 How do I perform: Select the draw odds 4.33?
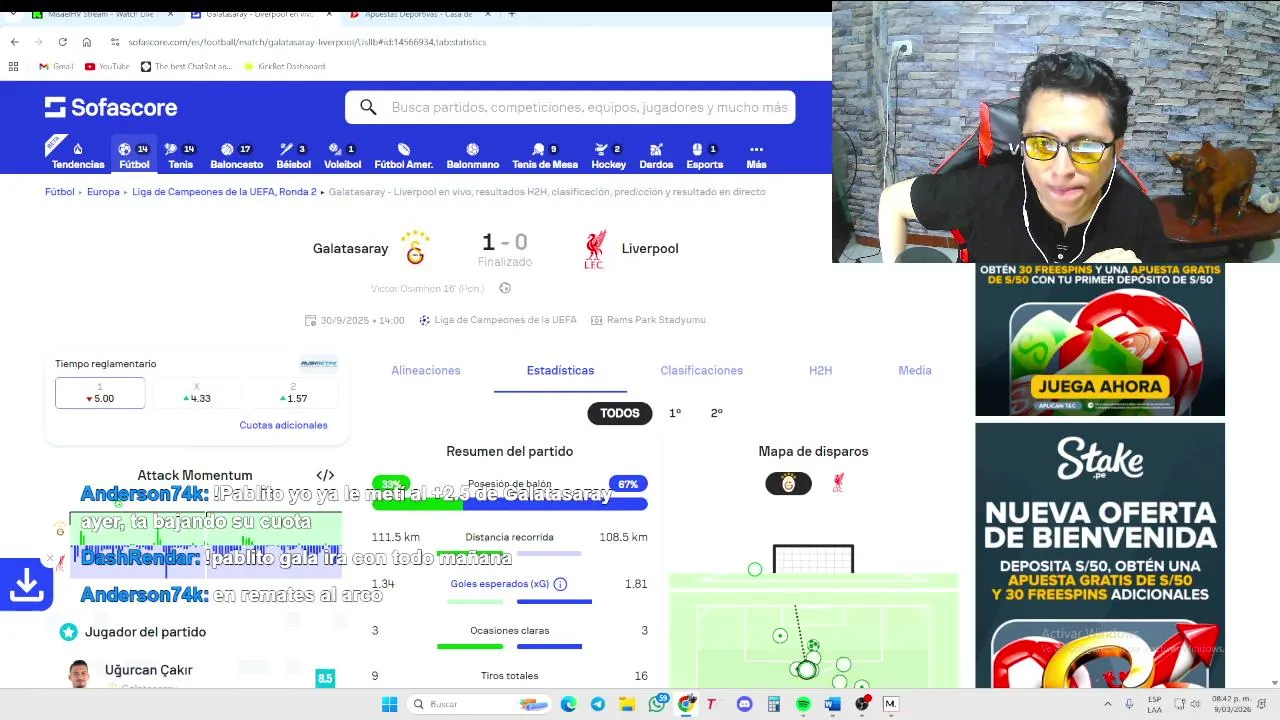coord(197,393)
